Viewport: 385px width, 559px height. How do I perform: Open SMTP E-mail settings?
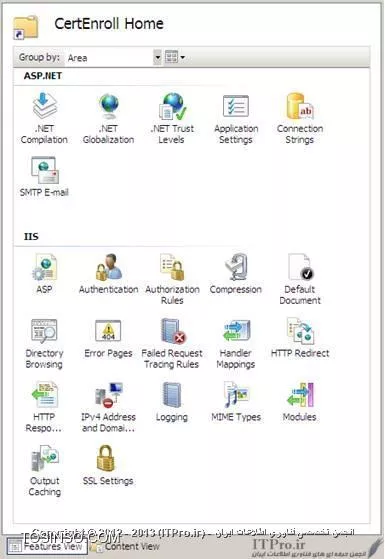point(44,177)
